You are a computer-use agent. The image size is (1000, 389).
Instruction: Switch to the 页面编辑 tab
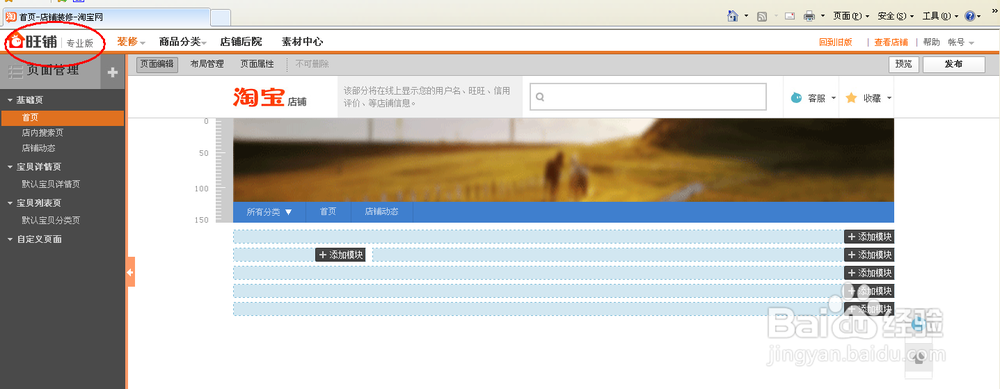click(x=157, y=64)
